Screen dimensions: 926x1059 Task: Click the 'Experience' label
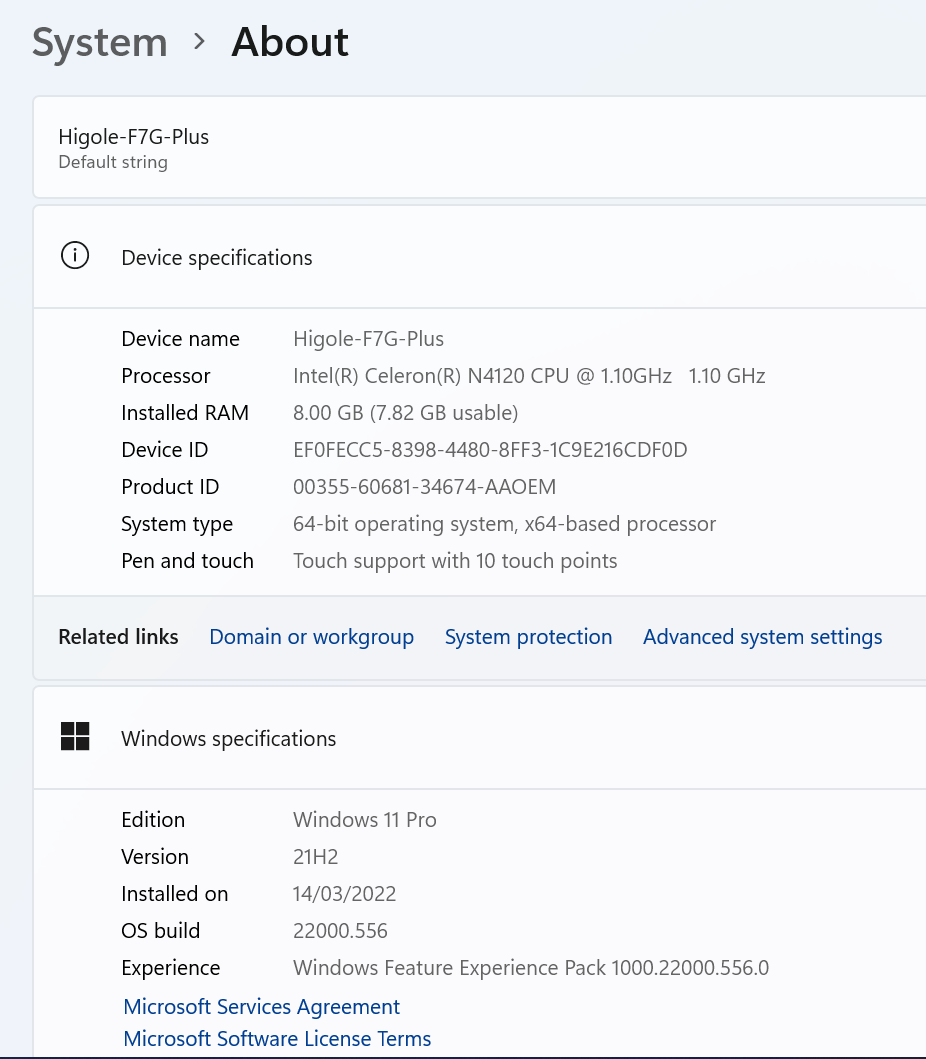point(170,968)
